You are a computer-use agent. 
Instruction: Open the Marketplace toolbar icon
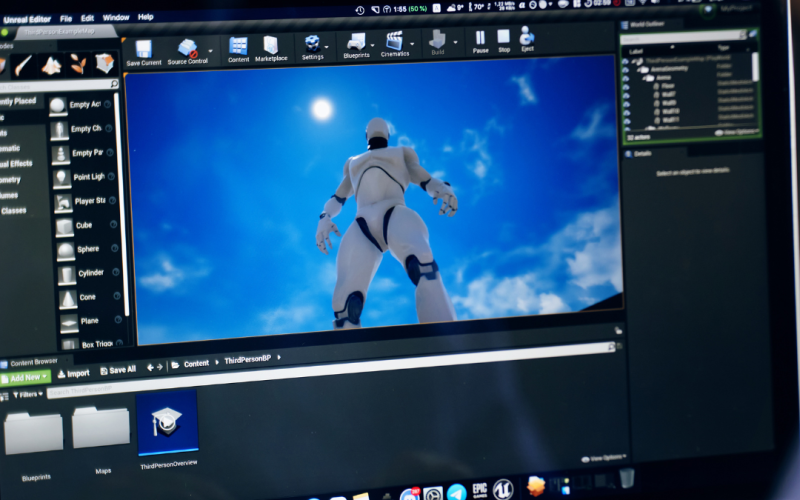[x=270, y=45]
